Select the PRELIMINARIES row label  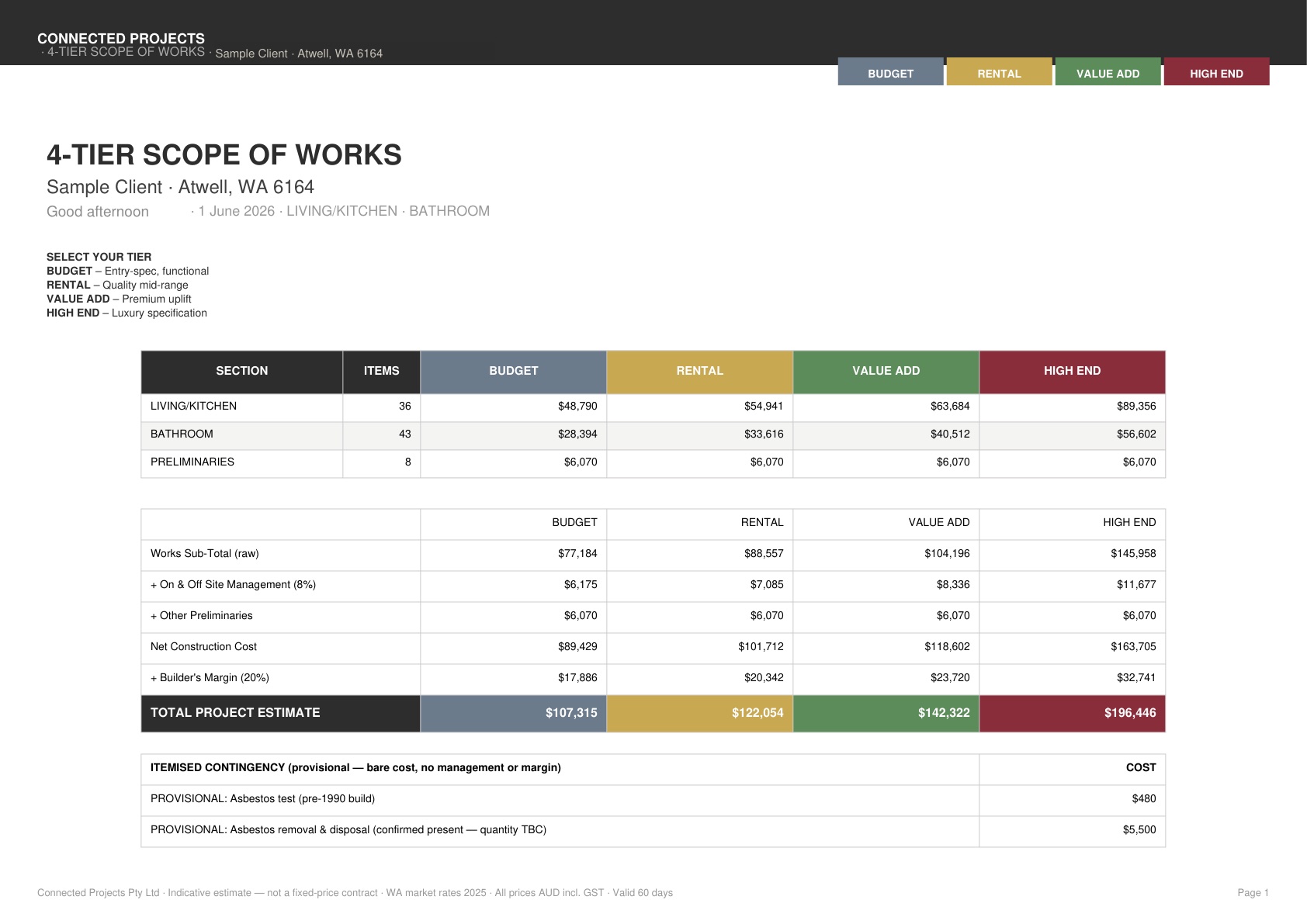192,462
